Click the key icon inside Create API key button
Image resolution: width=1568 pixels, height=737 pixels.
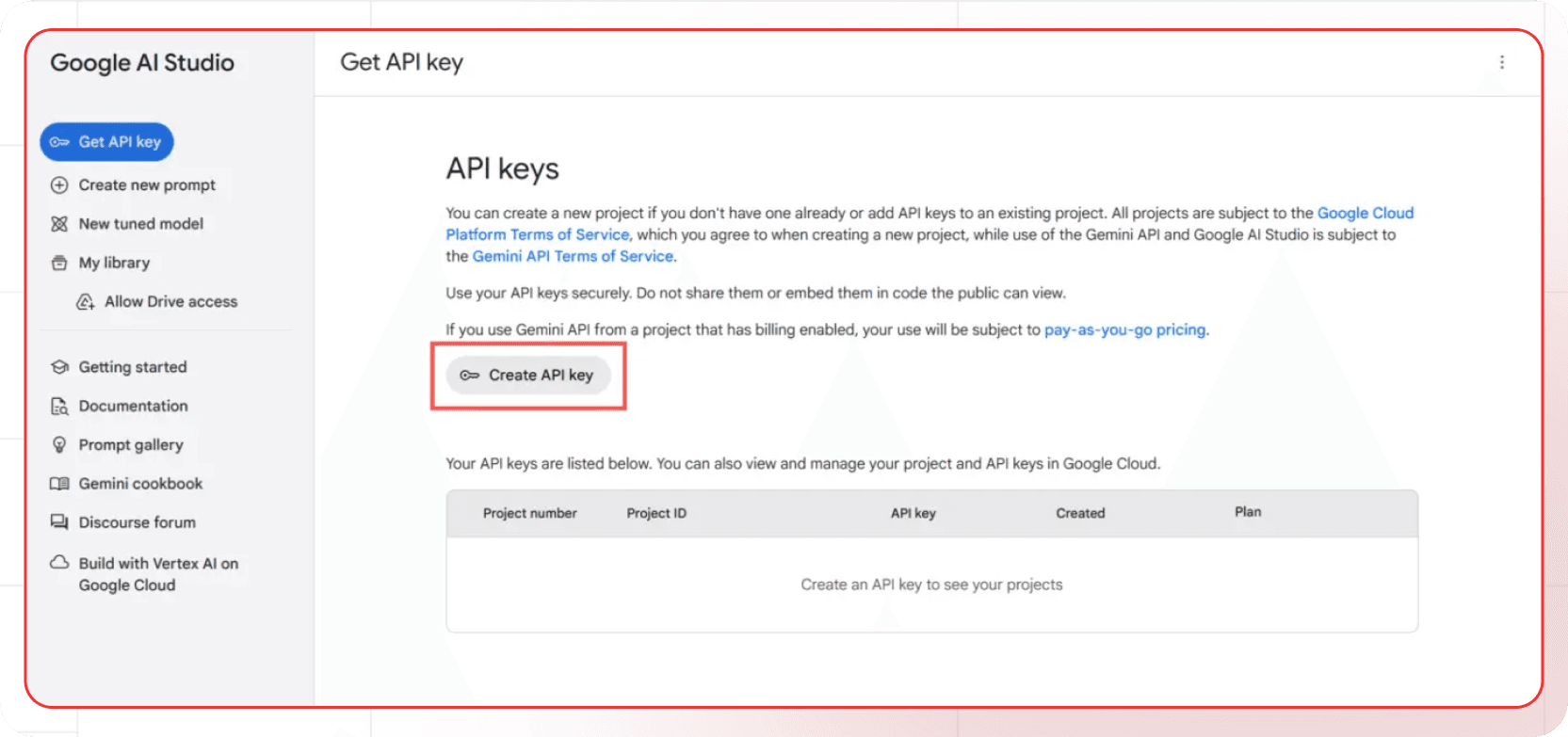tap(469, 376)
